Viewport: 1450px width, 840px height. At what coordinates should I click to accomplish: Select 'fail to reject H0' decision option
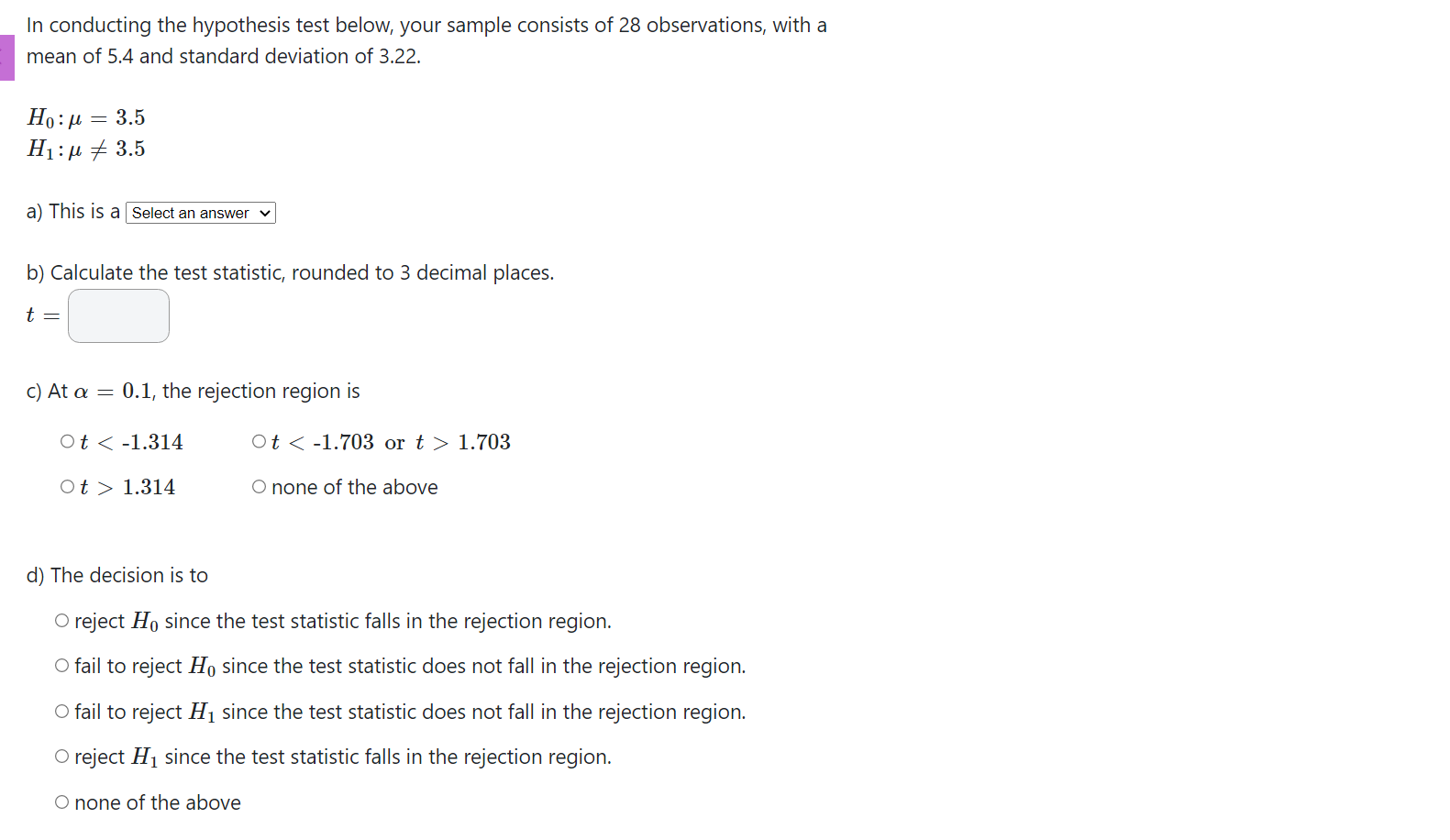pos(61,665)
